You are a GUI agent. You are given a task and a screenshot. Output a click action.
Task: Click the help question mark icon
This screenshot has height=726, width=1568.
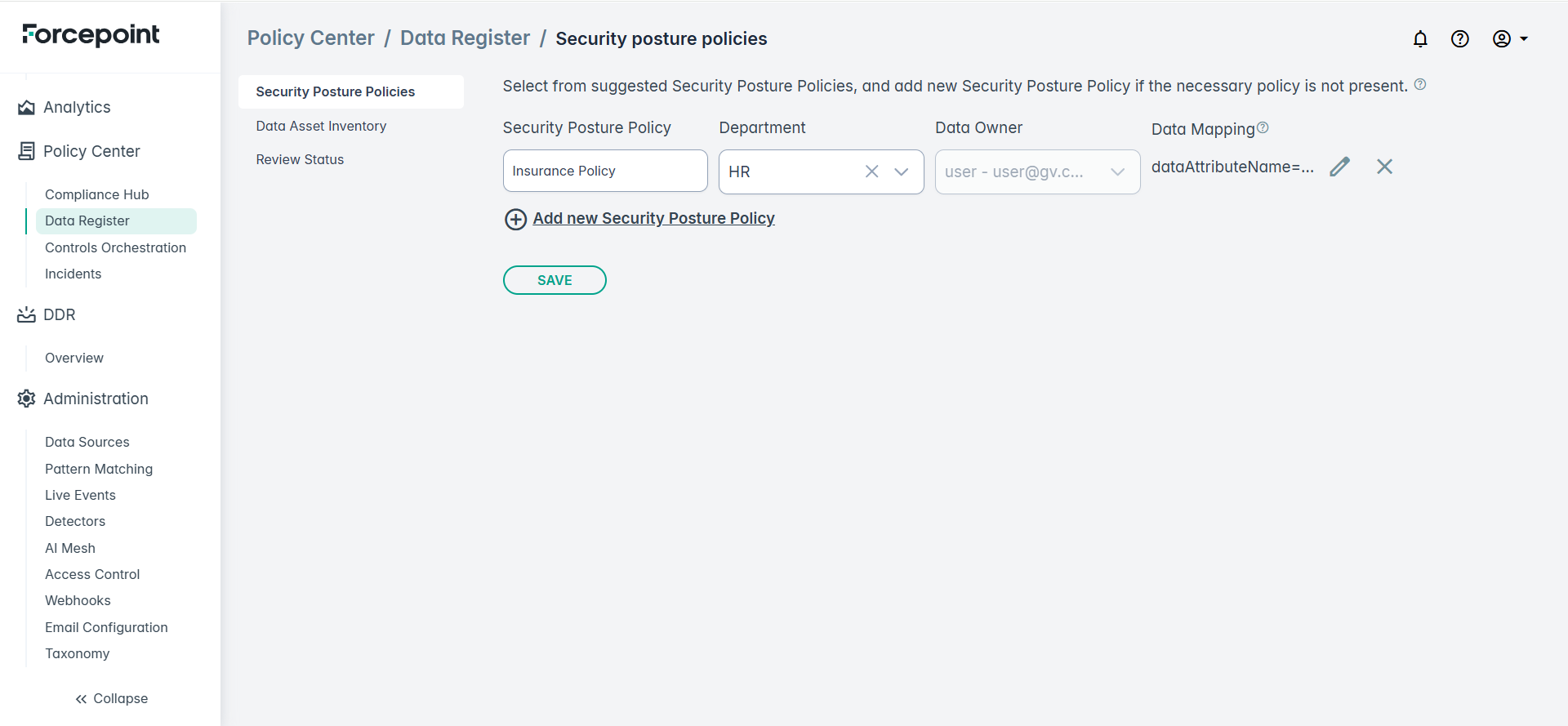coord(1459,39)
